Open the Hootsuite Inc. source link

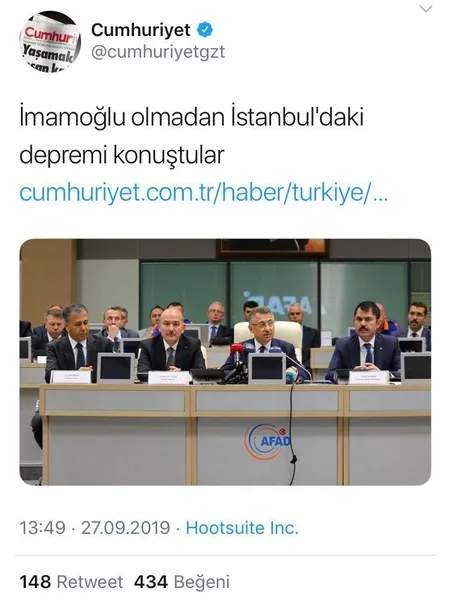tap(242, 528)
